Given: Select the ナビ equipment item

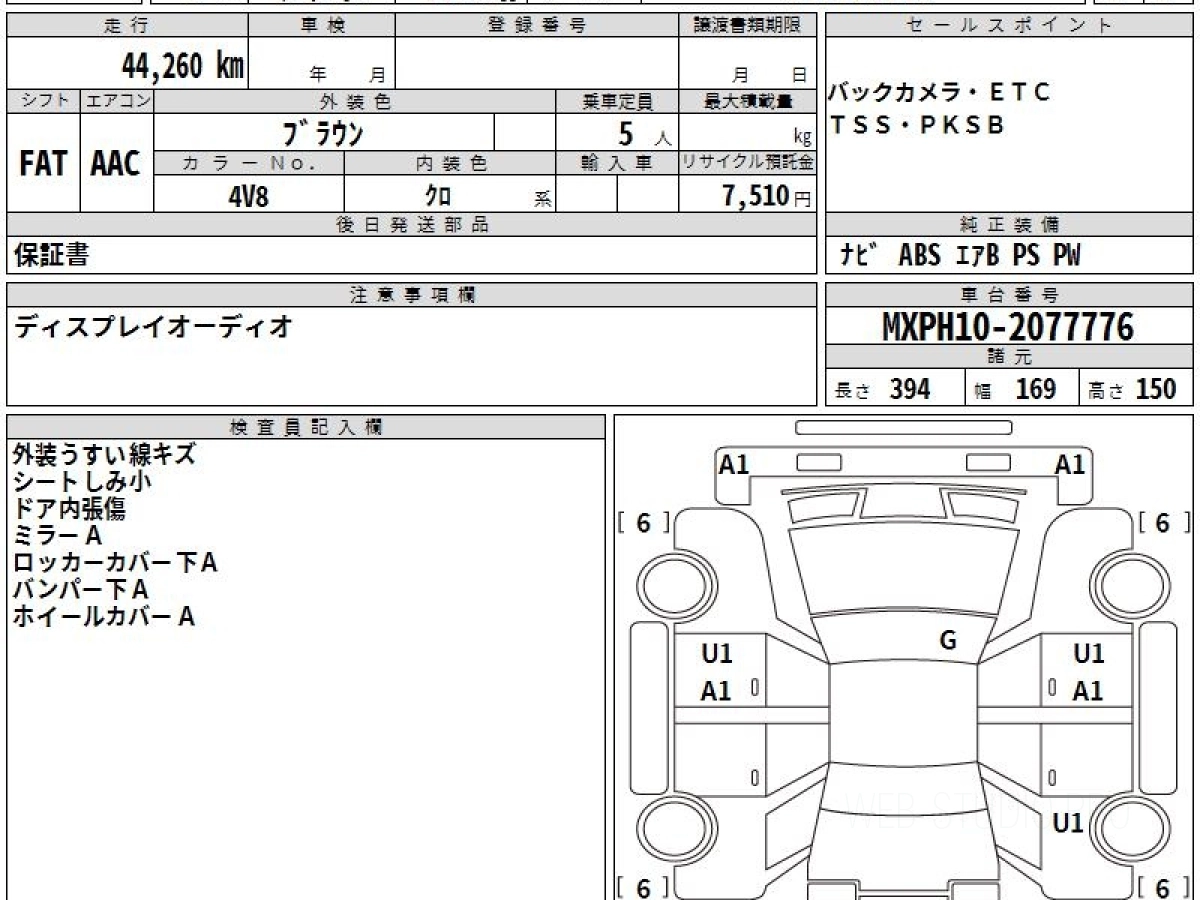Looking at the screenshot, I should (x=859, y=255).
